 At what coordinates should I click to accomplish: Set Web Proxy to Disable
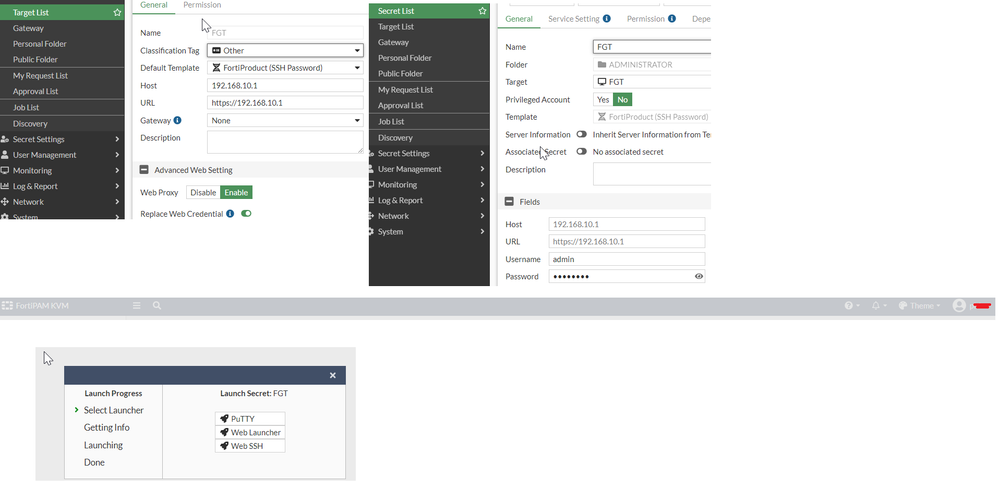(203, 192)
